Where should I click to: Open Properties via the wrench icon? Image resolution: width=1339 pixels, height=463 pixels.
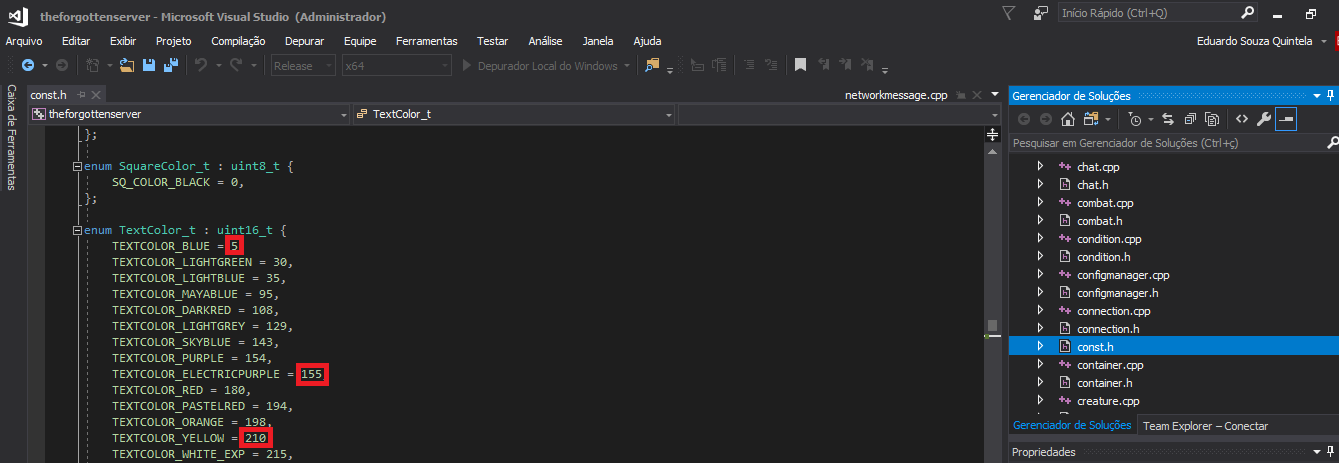click(x=1263, y=119)
